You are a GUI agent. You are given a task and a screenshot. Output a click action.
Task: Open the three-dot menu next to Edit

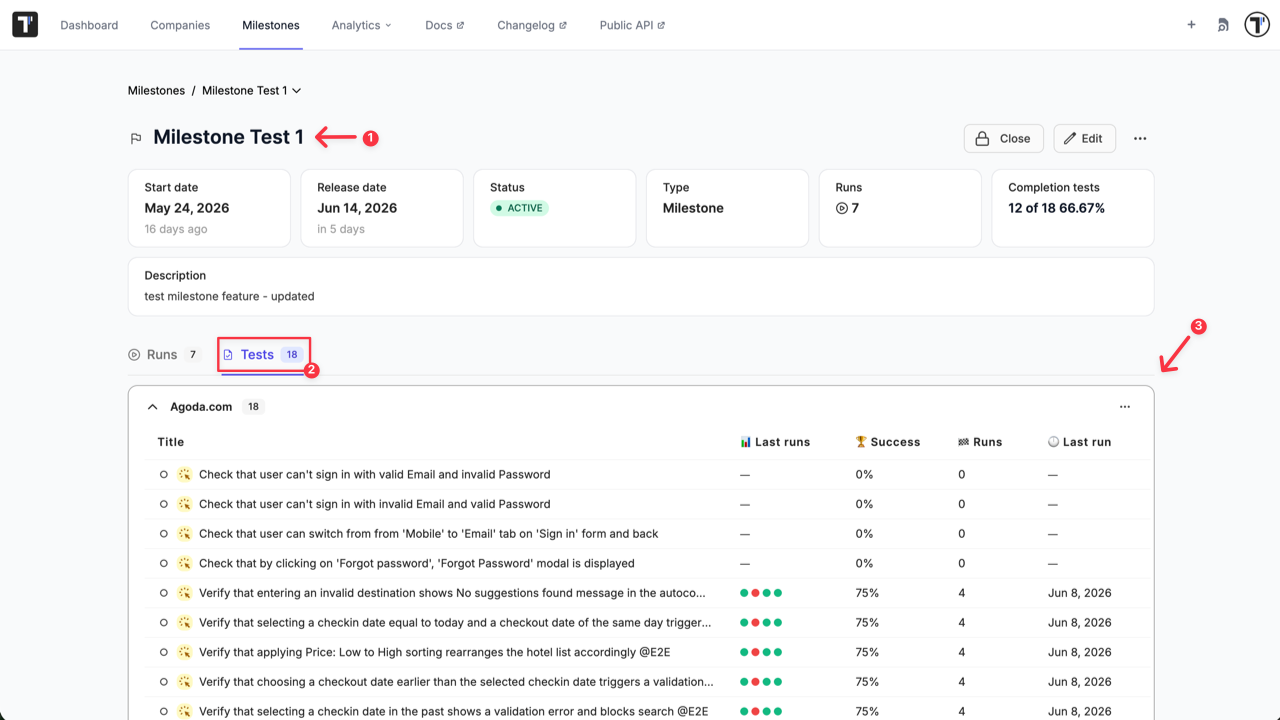pyautogui.click(x=1140, y=138)
